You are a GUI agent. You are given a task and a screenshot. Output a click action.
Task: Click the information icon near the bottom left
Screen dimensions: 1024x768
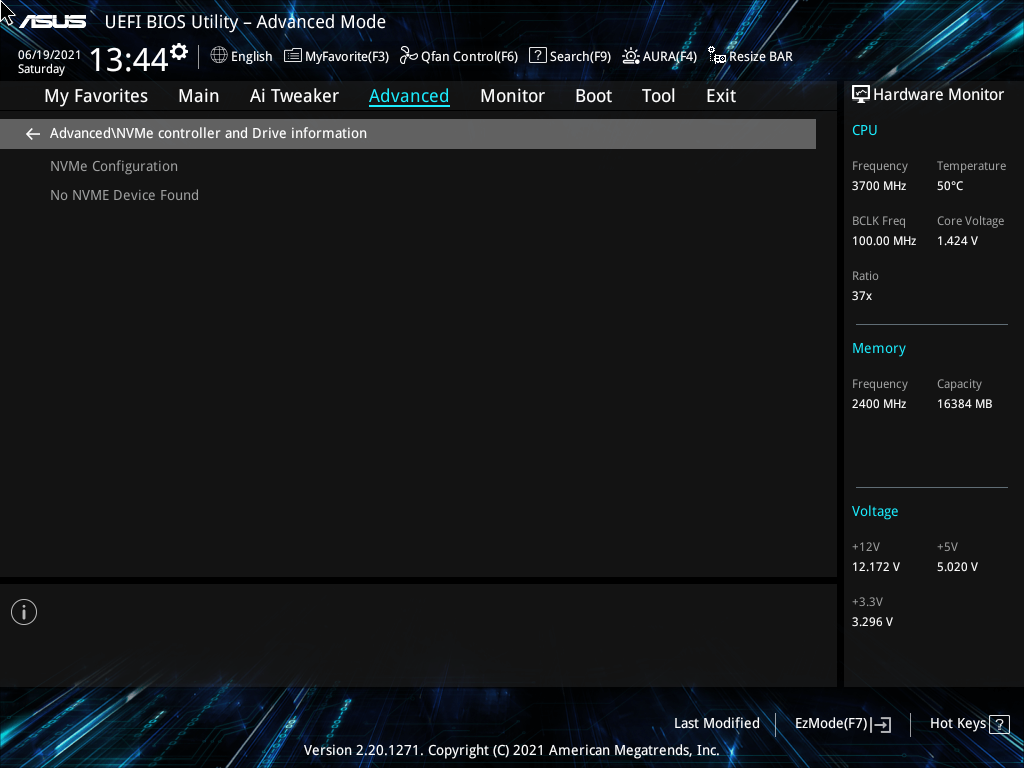tap(23, 611)
